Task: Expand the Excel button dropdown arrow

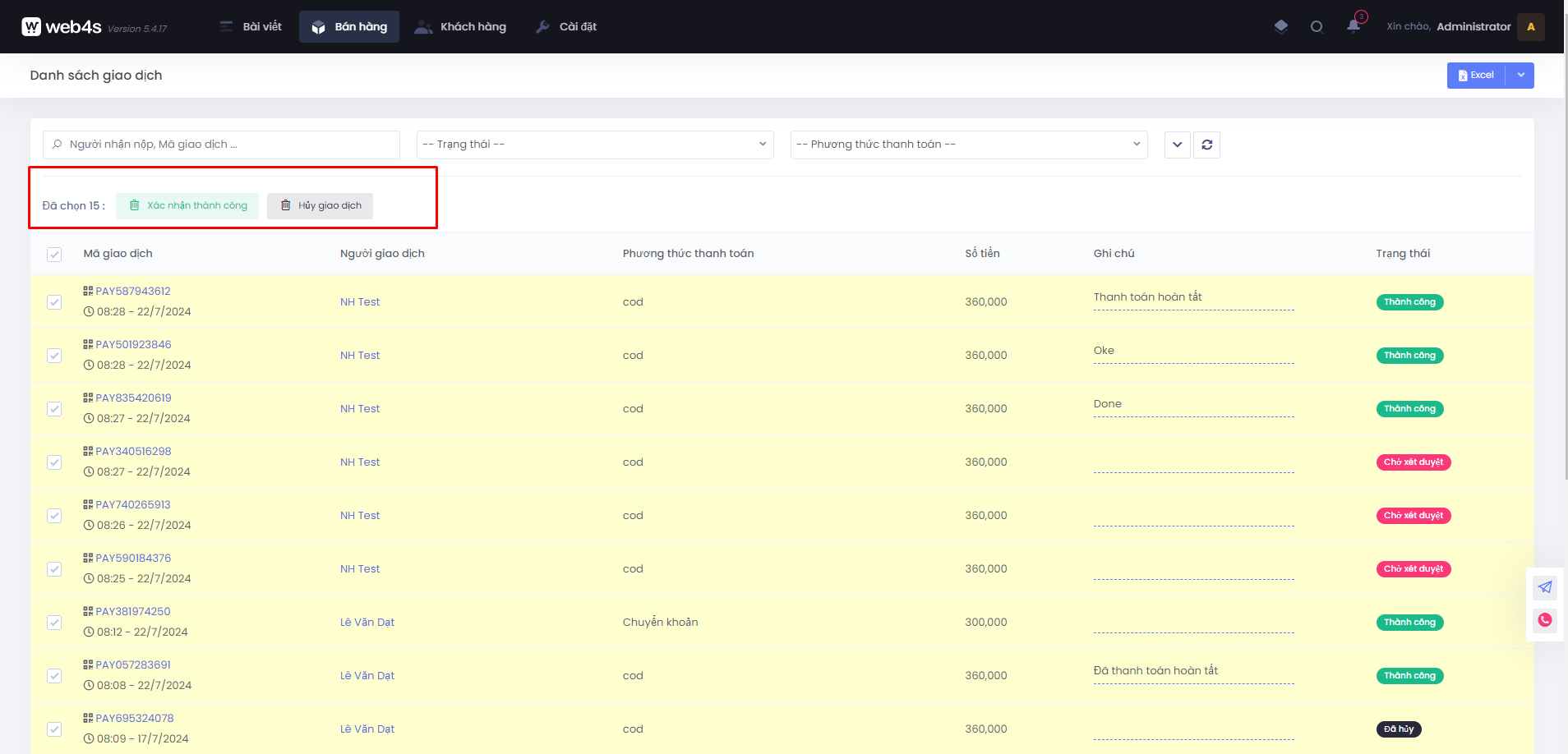Action: pyautogui.click(x=1520, y=76)
